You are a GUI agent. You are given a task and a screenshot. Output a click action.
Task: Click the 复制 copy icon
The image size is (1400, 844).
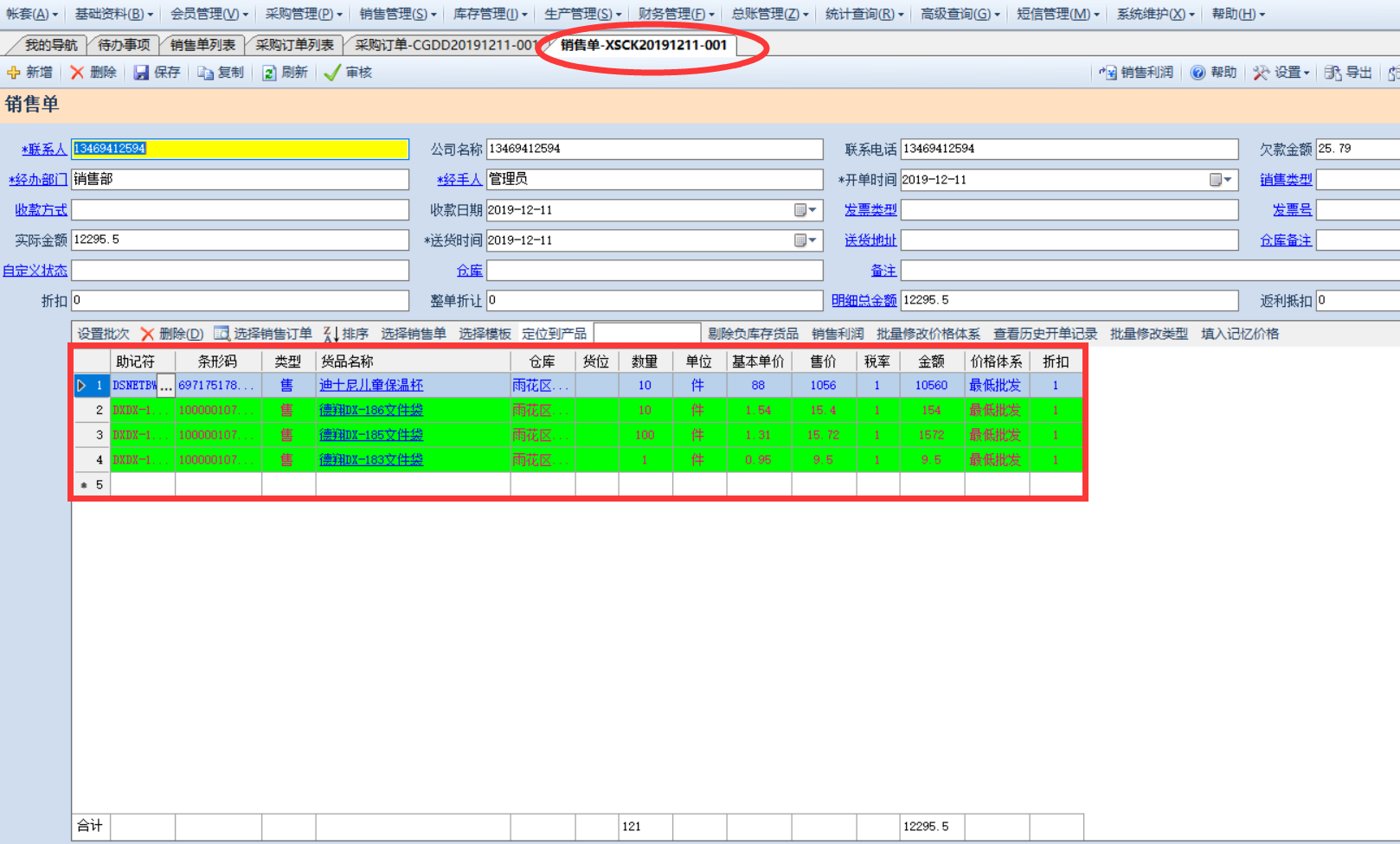pos(205,73)
